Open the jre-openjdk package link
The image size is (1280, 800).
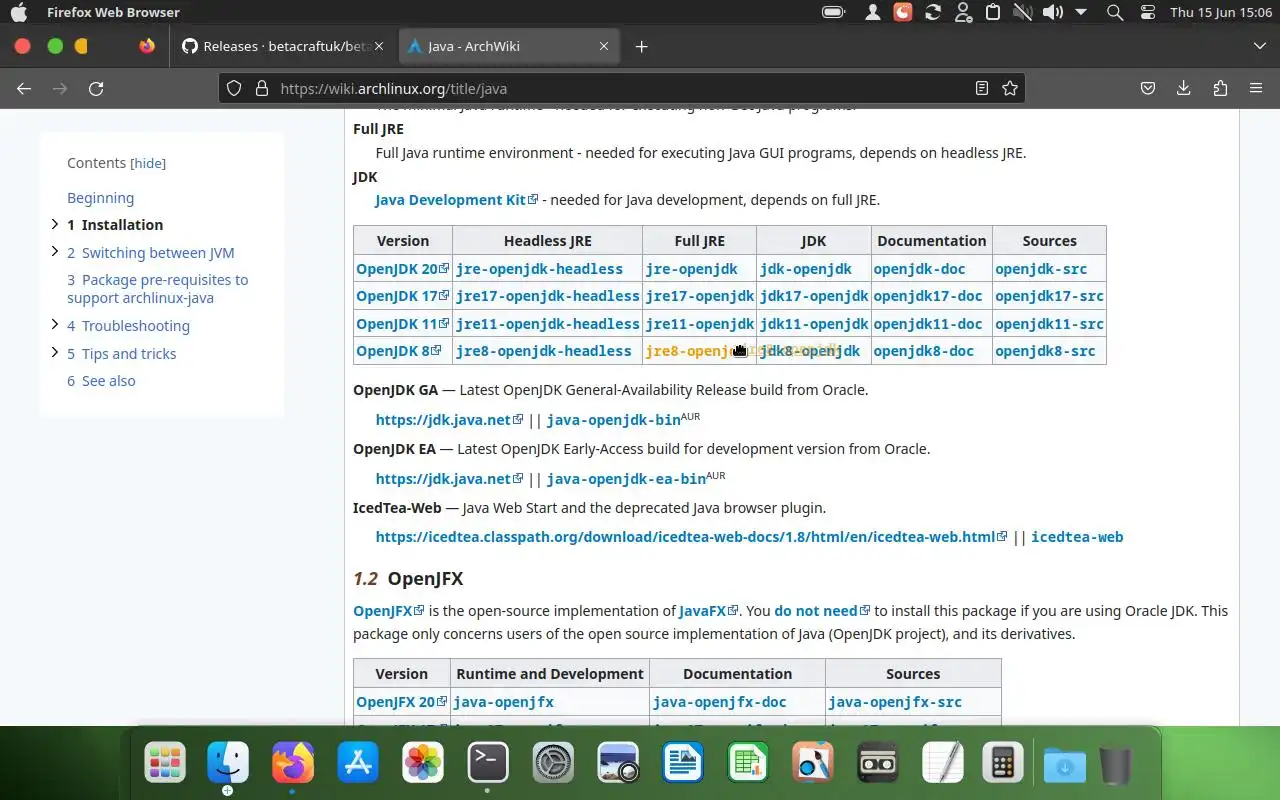692,269
